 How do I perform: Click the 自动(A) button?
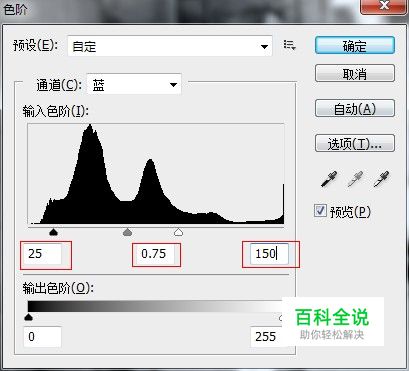click(355, 108)
